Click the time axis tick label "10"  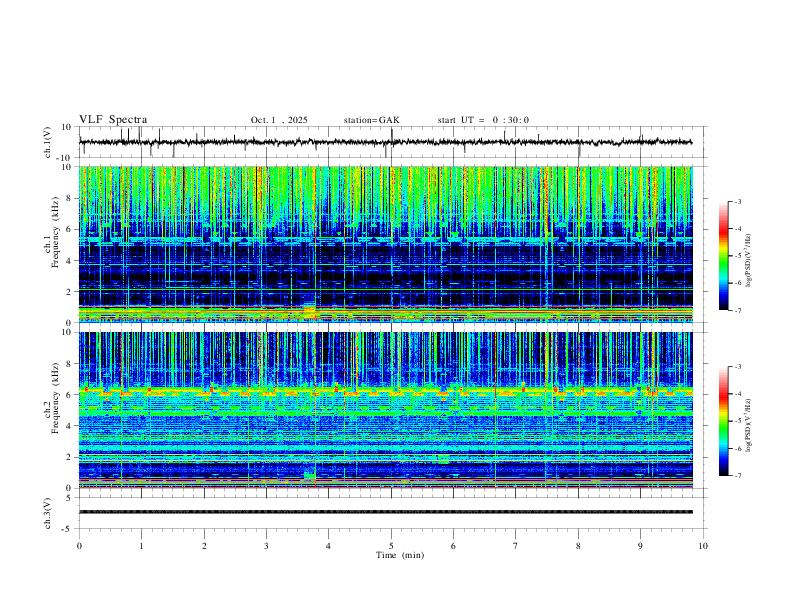(x=703, y=546)
